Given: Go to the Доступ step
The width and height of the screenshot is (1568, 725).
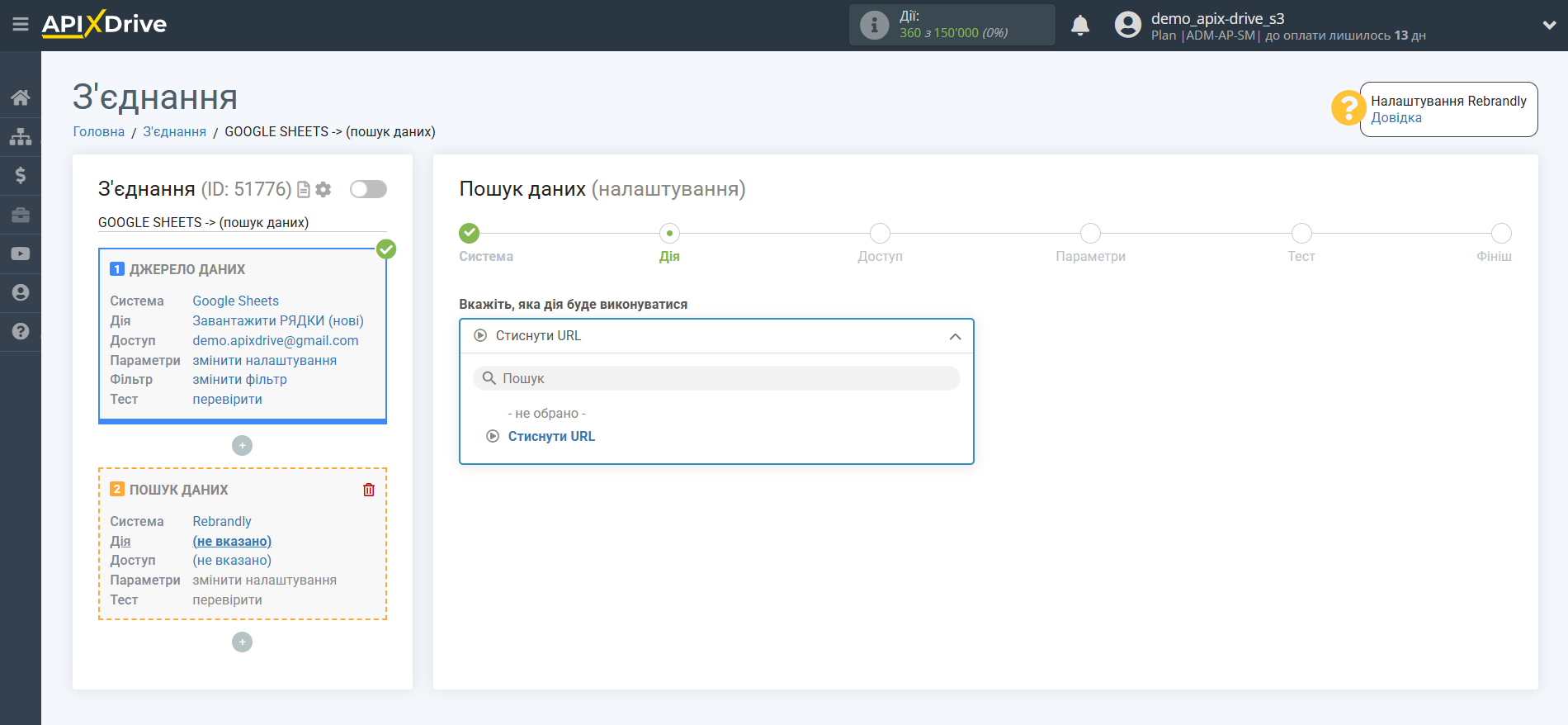Looking at the screenshot, I should click(880, 243).
